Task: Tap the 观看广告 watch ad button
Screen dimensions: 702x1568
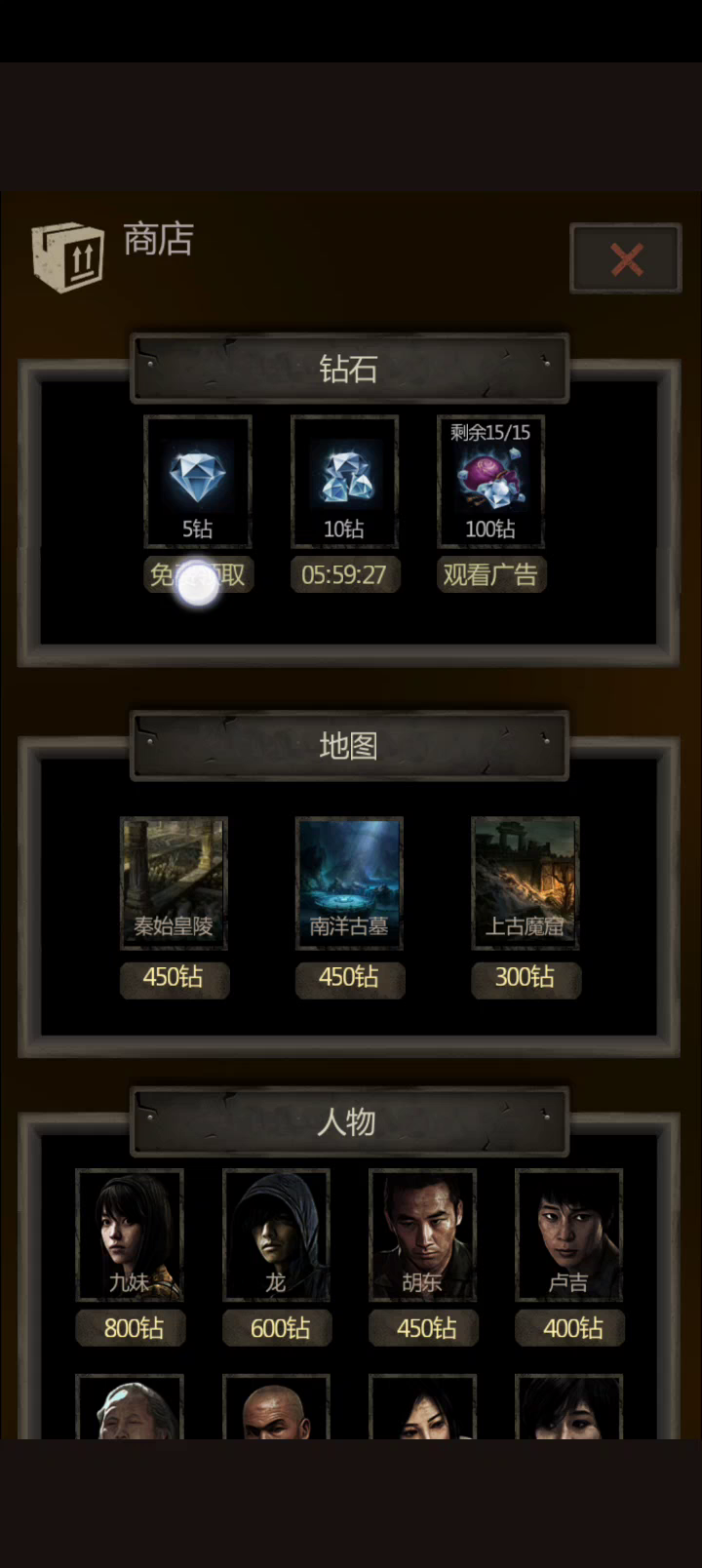Action: coord(490,574)
